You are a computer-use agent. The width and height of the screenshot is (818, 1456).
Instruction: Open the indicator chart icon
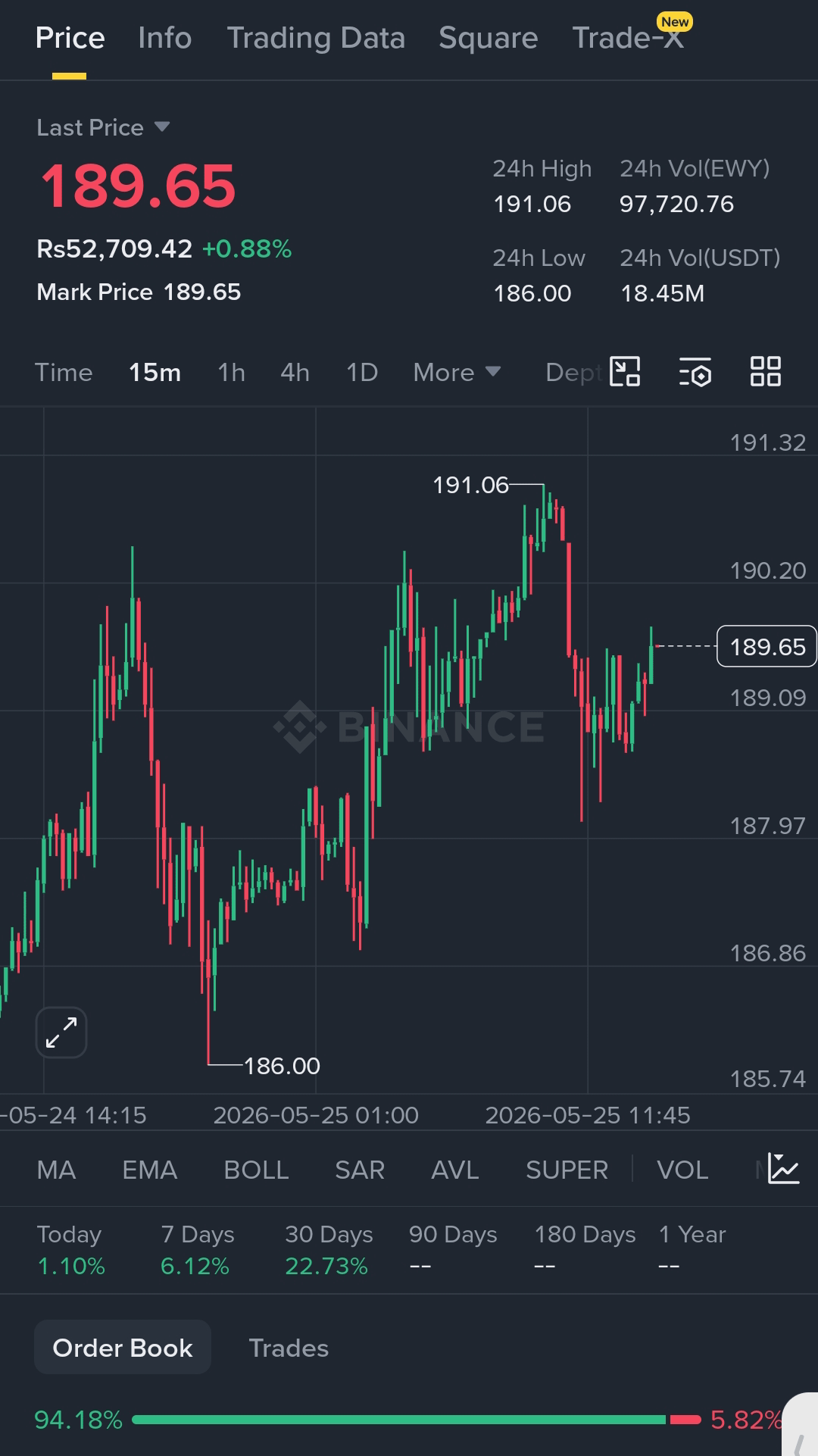[784, 1169]
